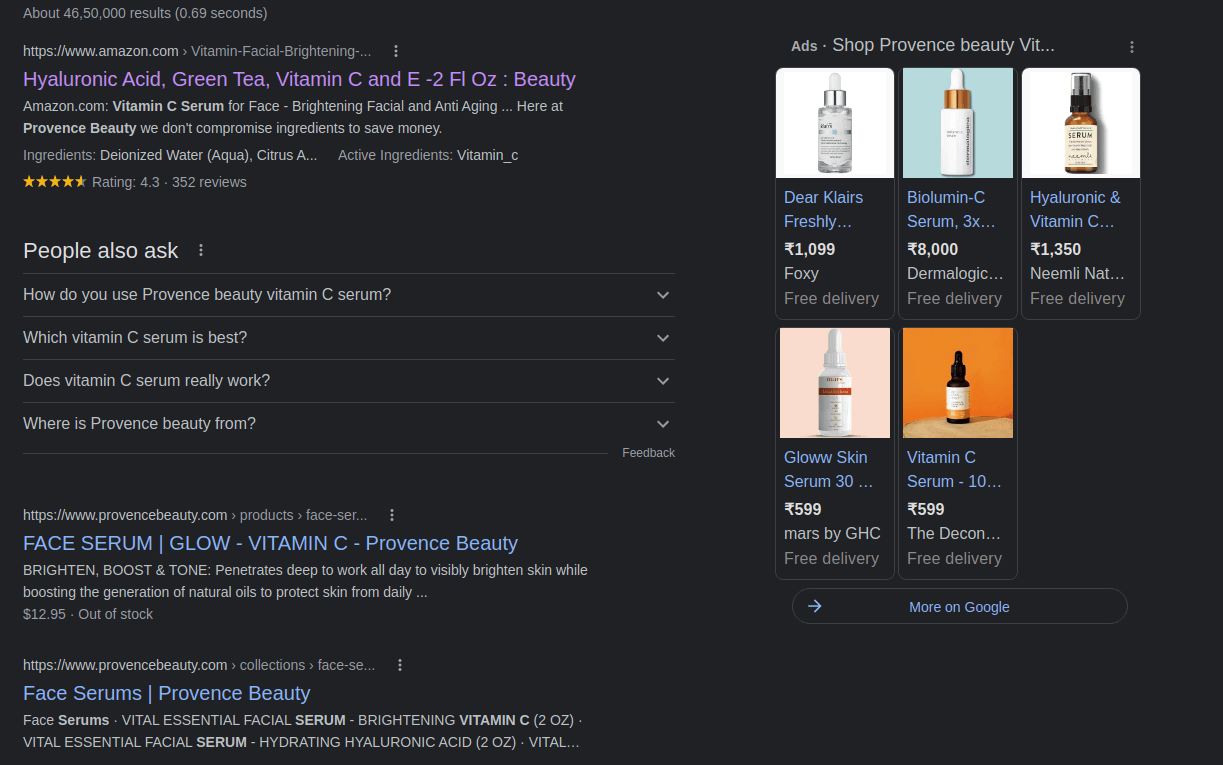Expand 'Where is Provence beauty from?'
The height and width of the screenshot is (765, 1223).
coord(349,424)
